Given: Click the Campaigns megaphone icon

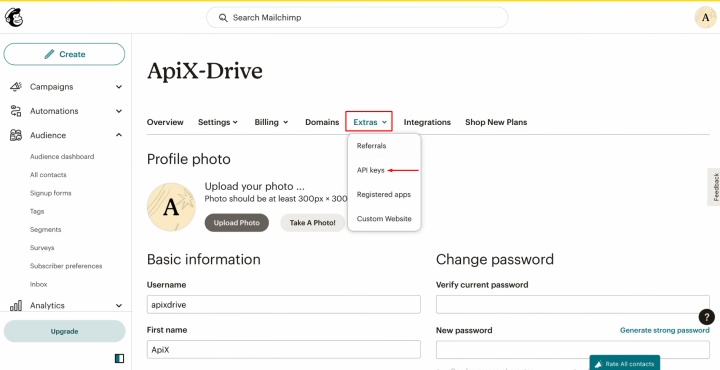Looking at the screenshot, I should tap(16, 87).
